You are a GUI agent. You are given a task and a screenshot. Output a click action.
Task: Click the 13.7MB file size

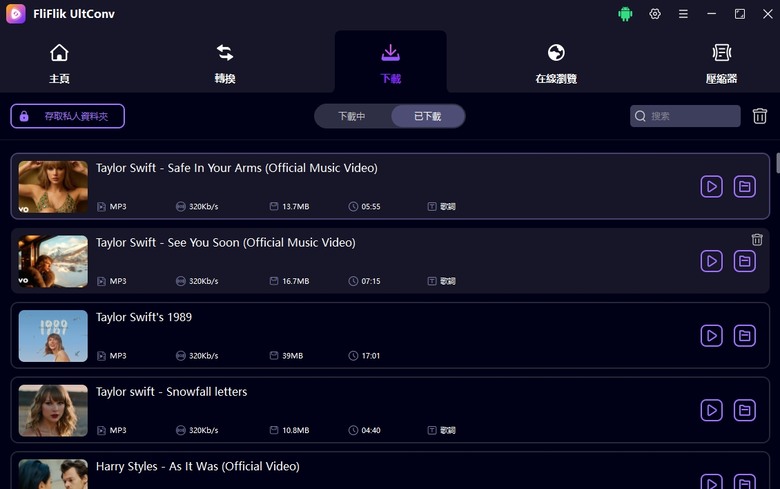pos(296,206)
